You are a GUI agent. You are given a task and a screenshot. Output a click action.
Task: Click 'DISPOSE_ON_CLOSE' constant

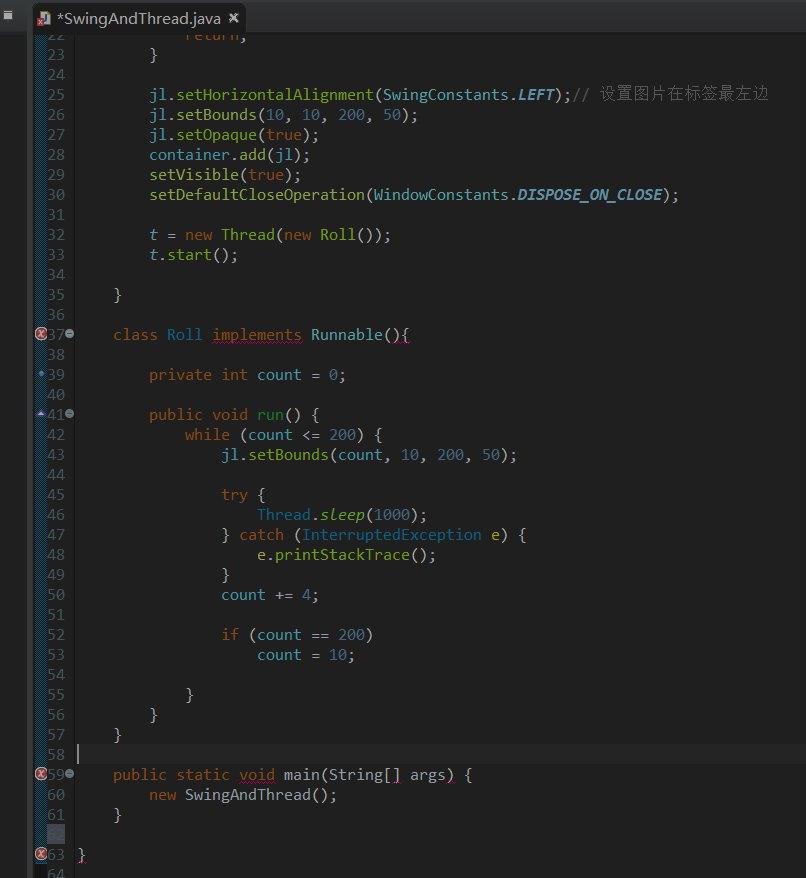[590, 195]
